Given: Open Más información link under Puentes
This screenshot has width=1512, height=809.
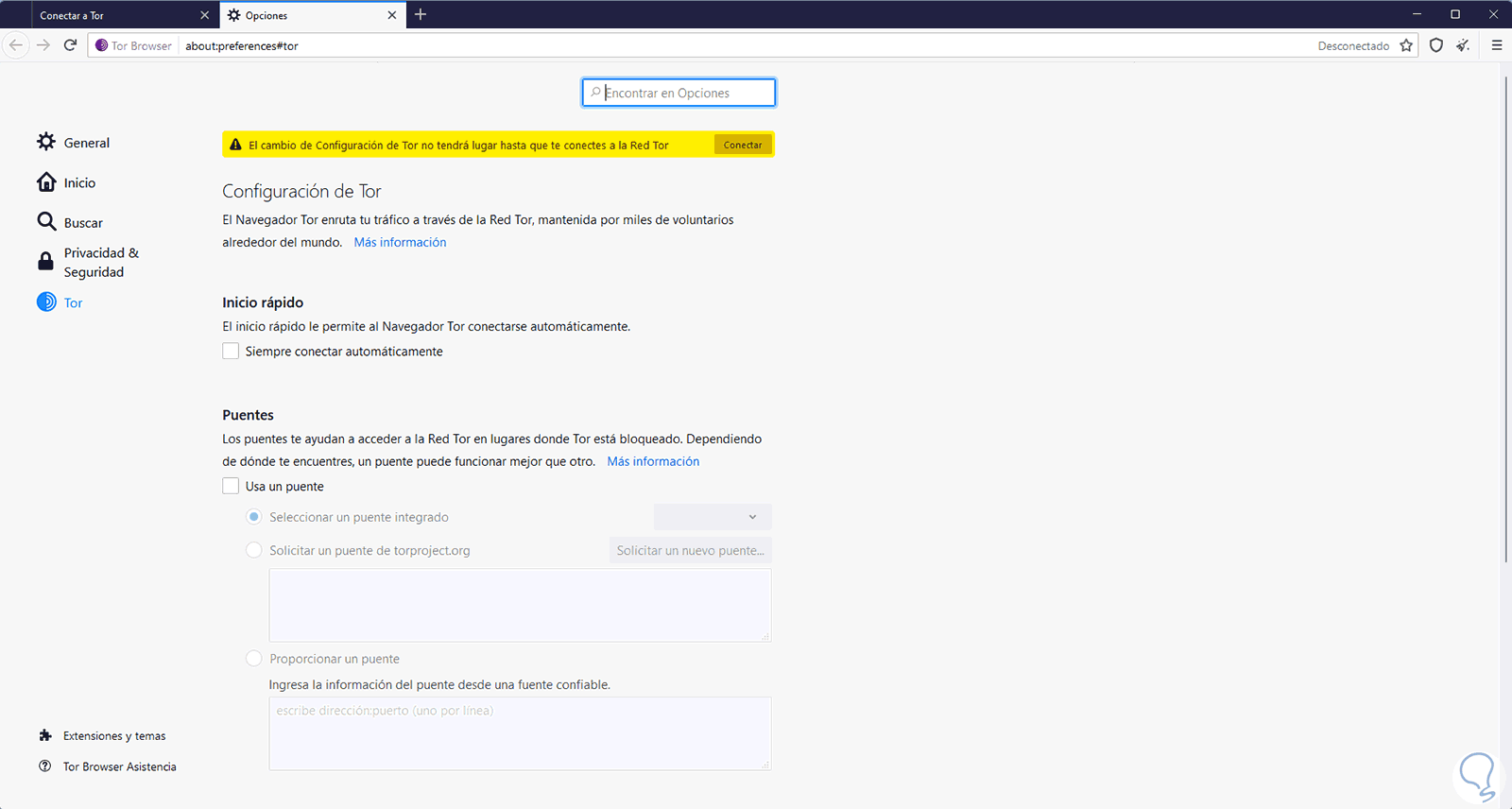Looking at the screenshot, I should click(653, 461).
